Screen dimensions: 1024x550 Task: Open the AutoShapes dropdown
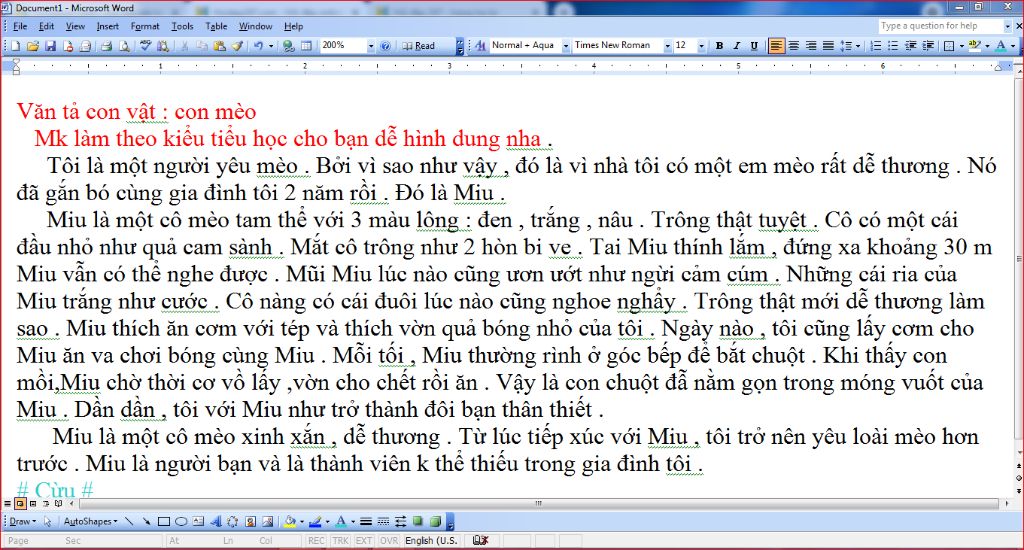coord(90,521)
